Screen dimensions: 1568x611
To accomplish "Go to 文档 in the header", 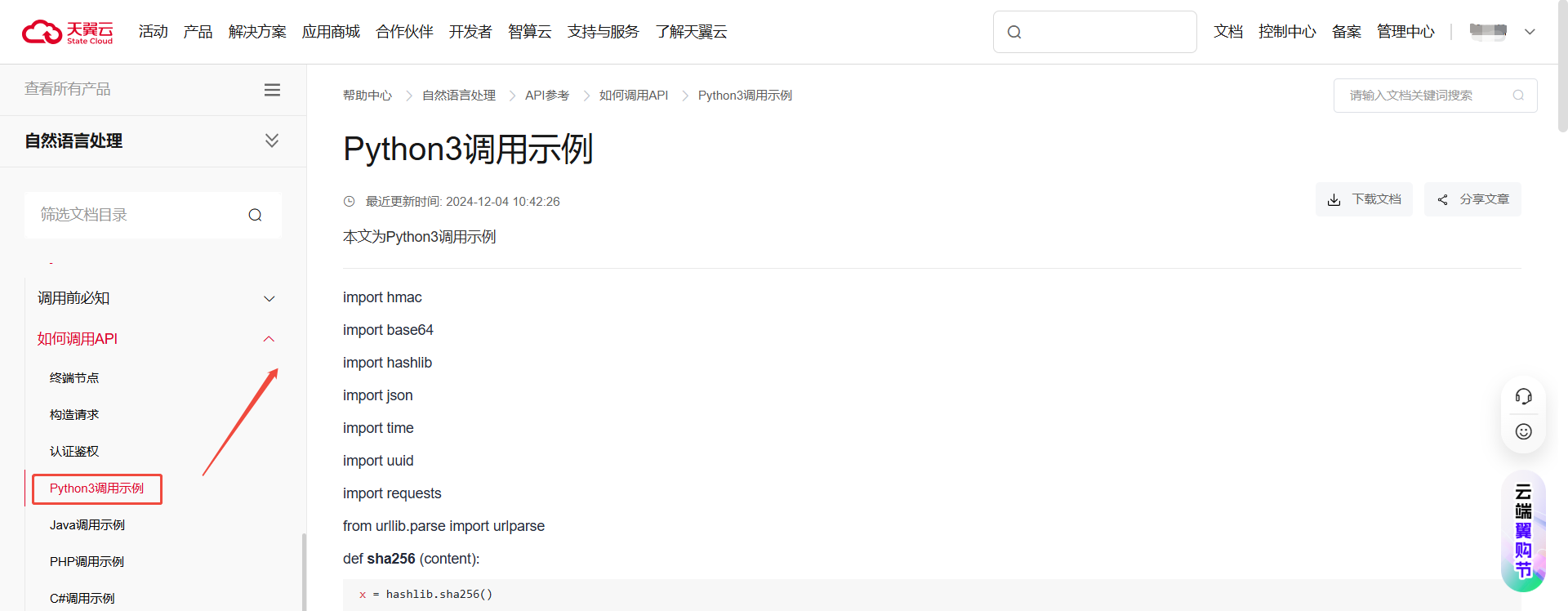I will pyautogui.click(x=1228, y=32).
